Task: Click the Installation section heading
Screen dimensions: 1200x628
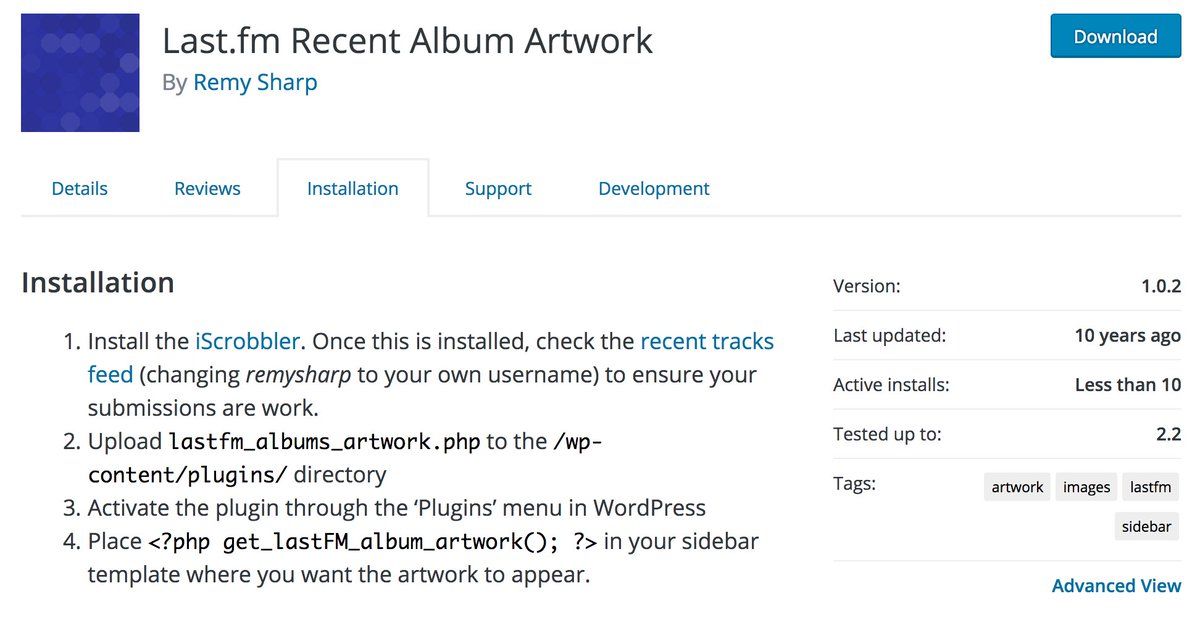Action: 97,283
